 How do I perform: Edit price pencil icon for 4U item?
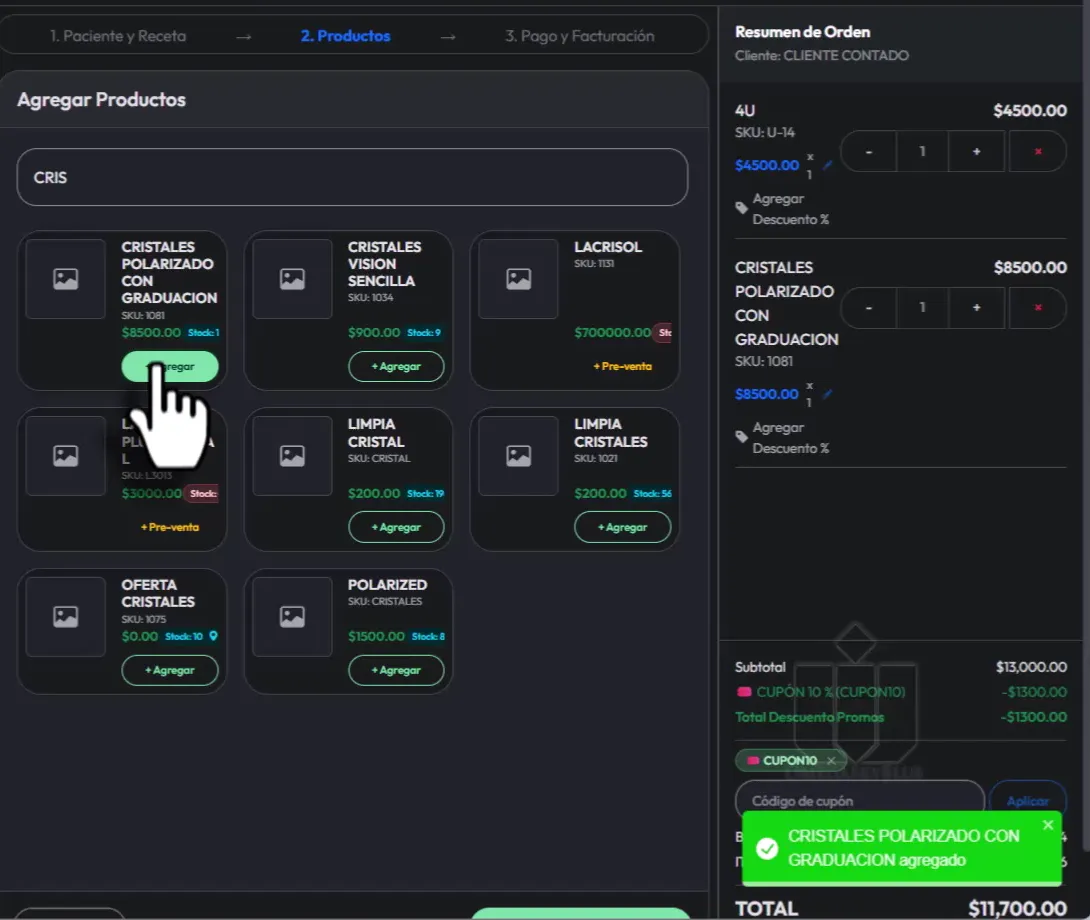click(827, 166)
